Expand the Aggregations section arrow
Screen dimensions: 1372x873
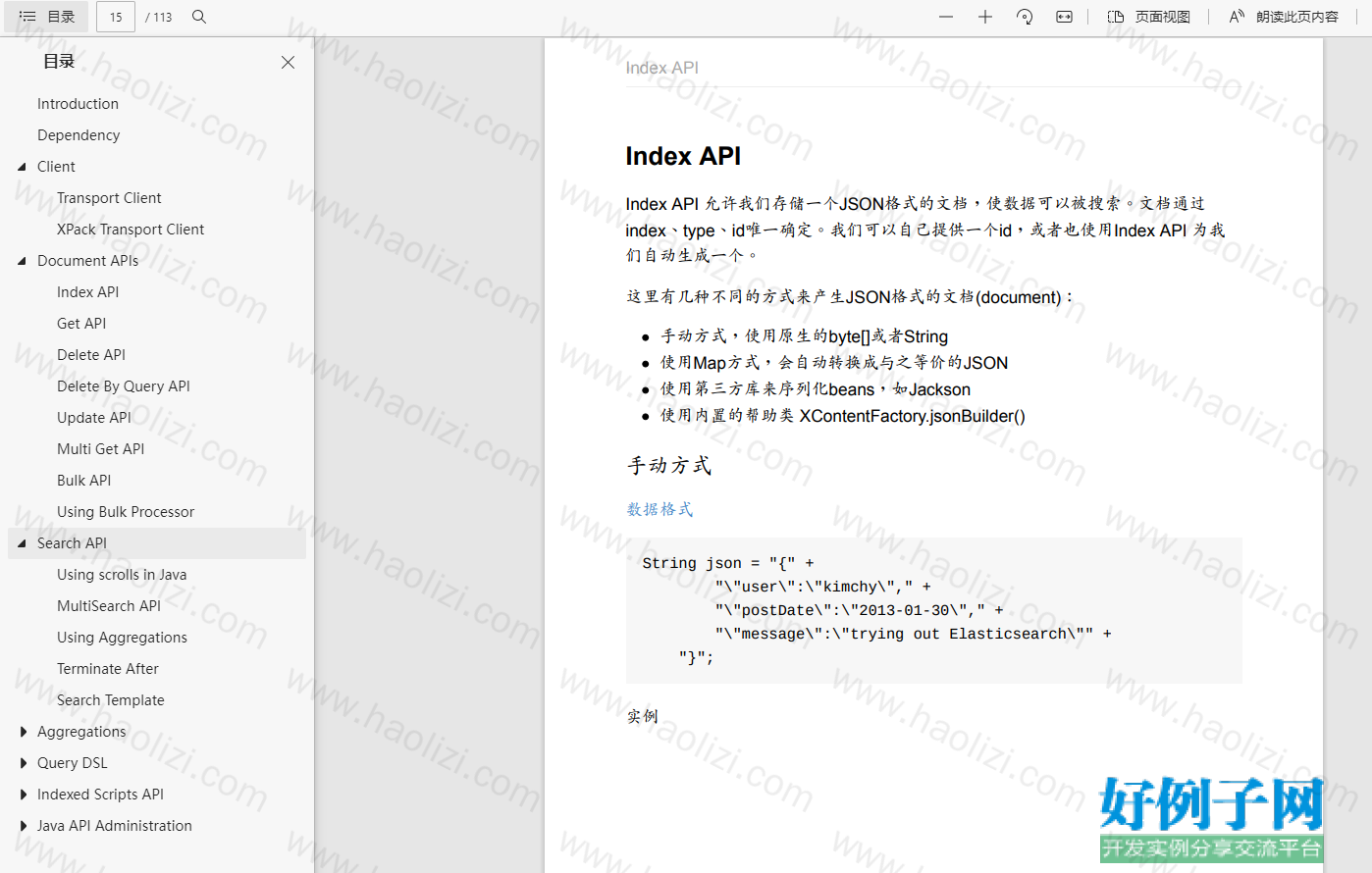pyautogui.click(x=22, y=732)
